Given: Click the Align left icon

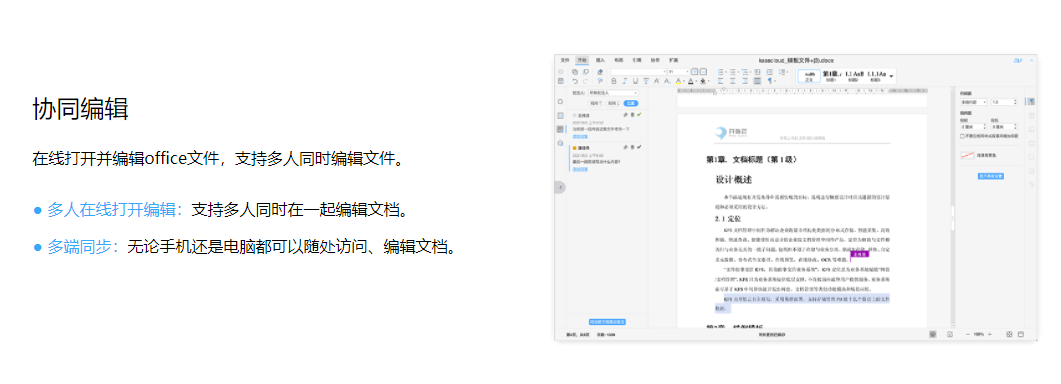Looking at the screenshot, I should pos(721,81).
